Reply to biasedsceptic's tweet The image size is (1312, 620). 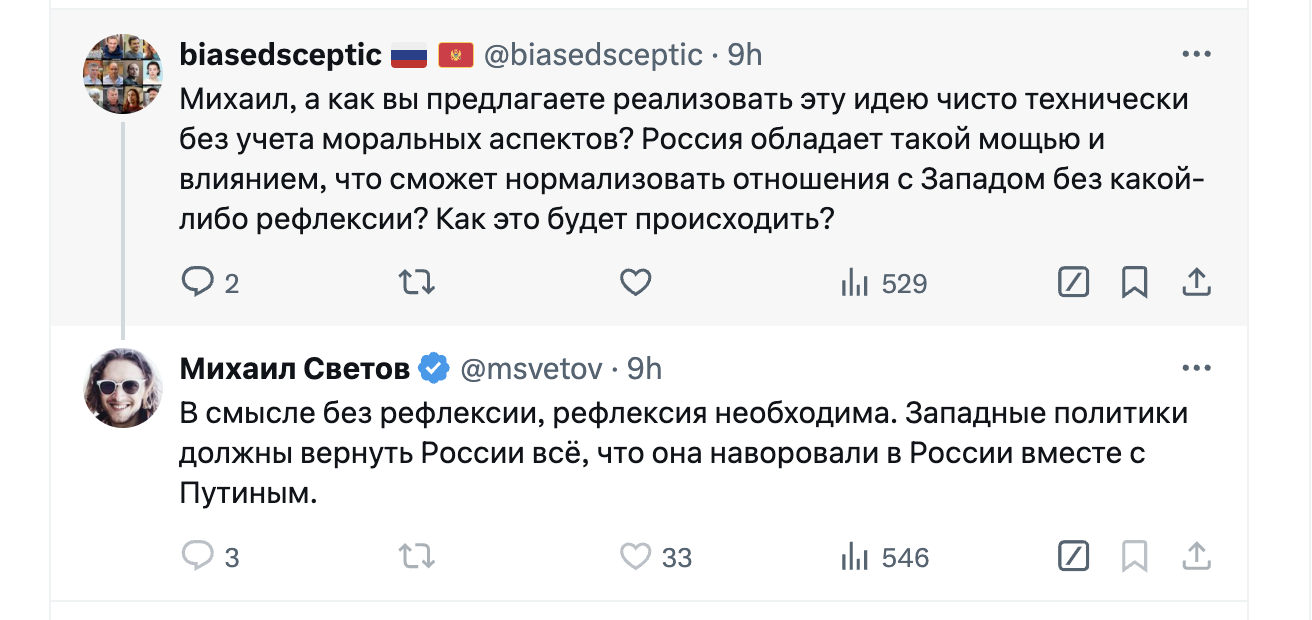click(x=197, y=284)
